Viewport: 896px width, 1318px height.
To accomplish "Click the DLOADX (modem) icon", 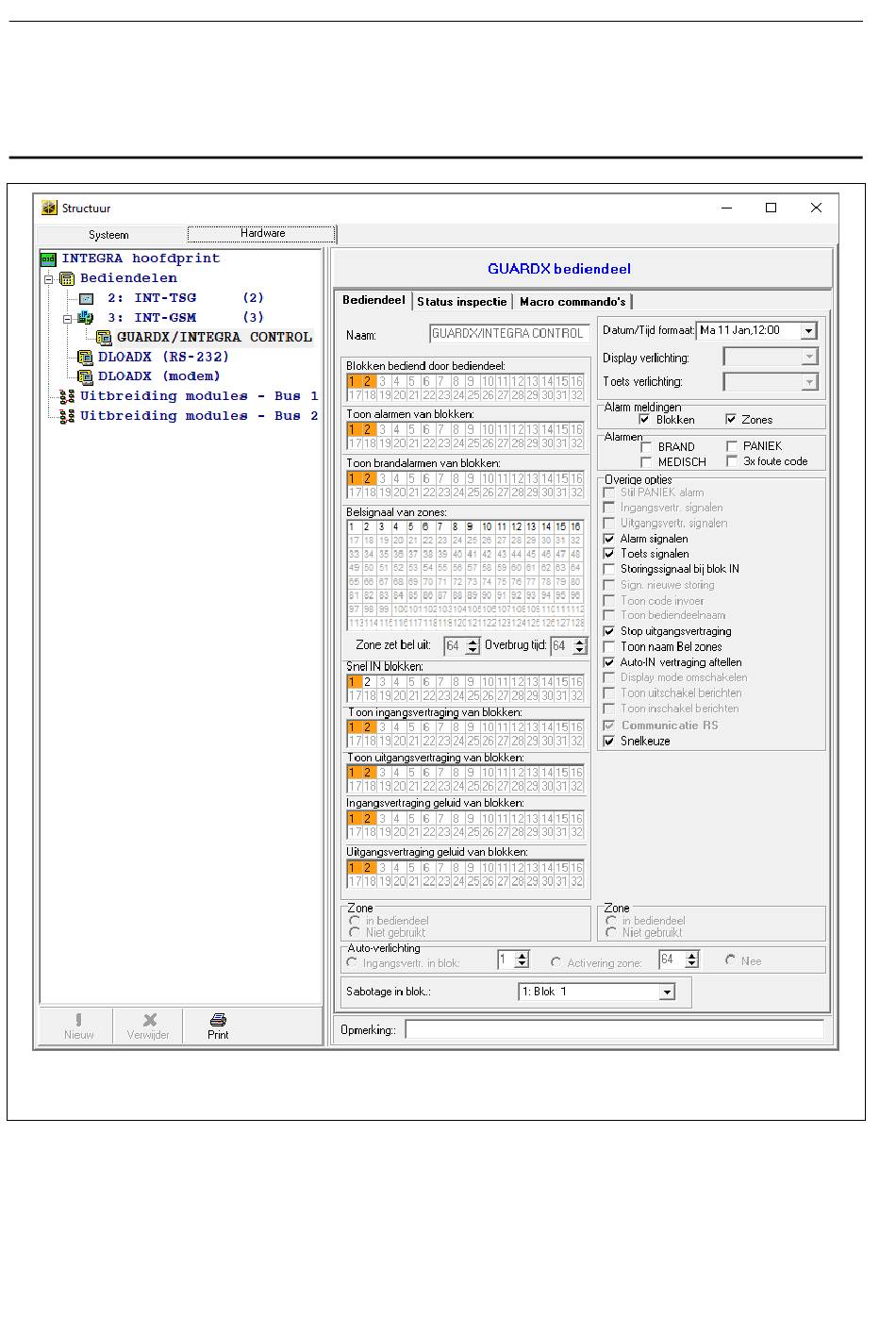I will pyautogui.click(x=85, y=376).
